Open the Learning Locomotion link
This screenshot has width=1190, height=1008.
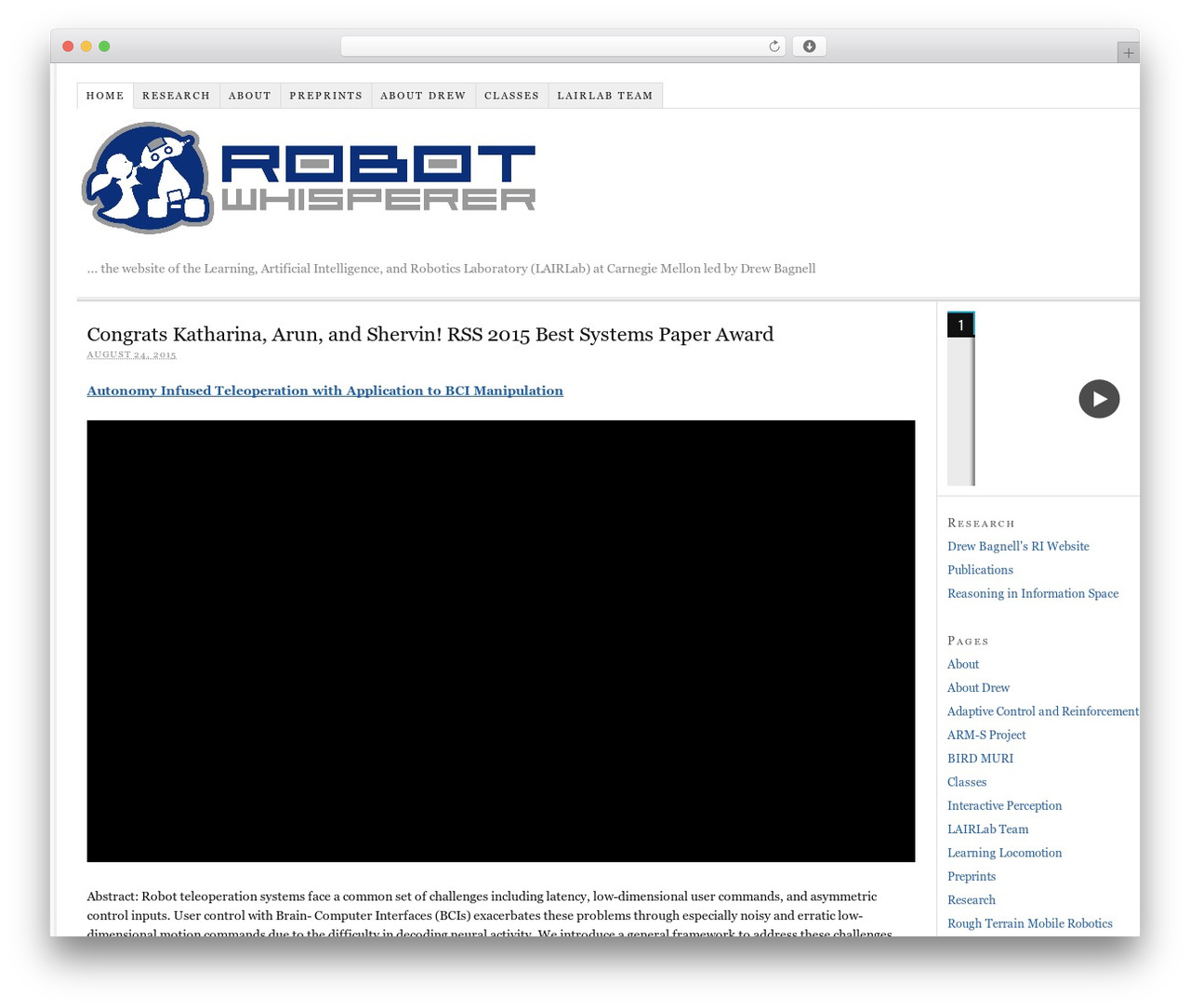[1004, 853]
